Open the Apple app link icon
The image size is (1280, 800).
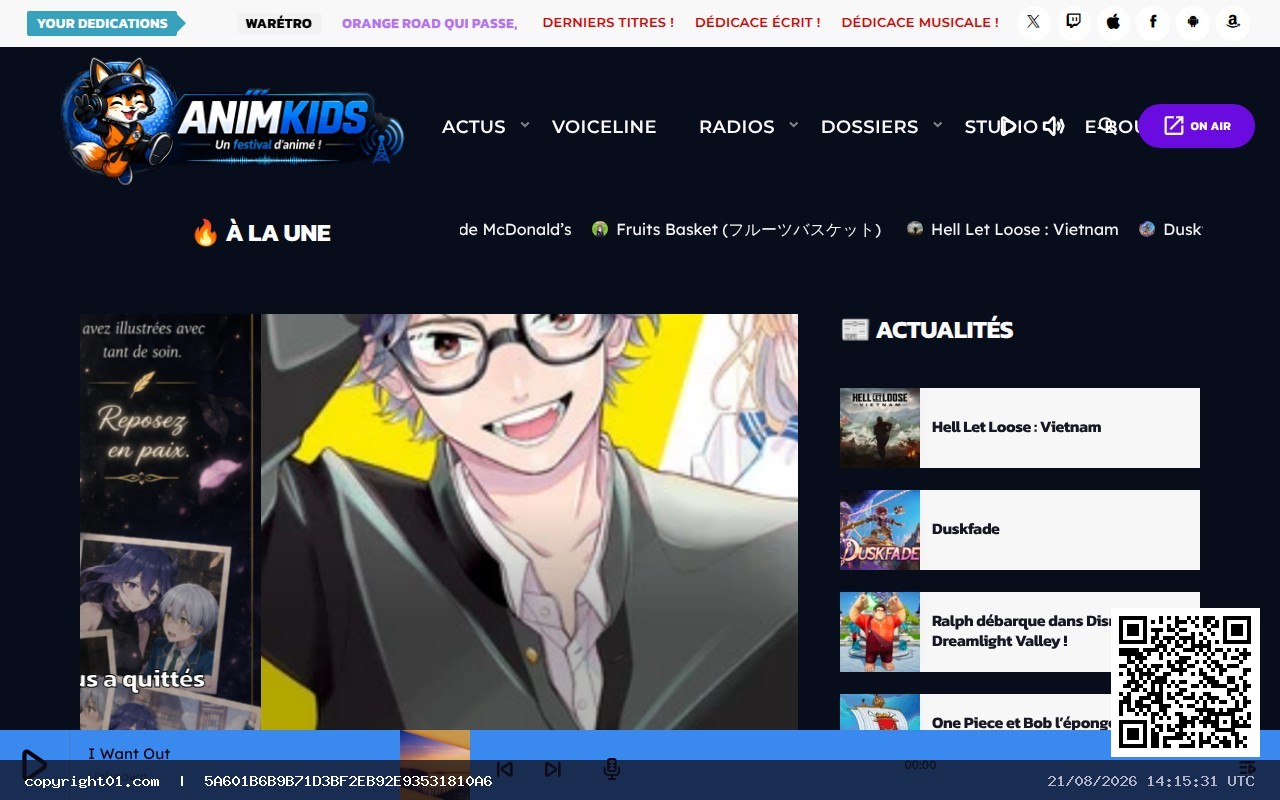pos(1113,22)
